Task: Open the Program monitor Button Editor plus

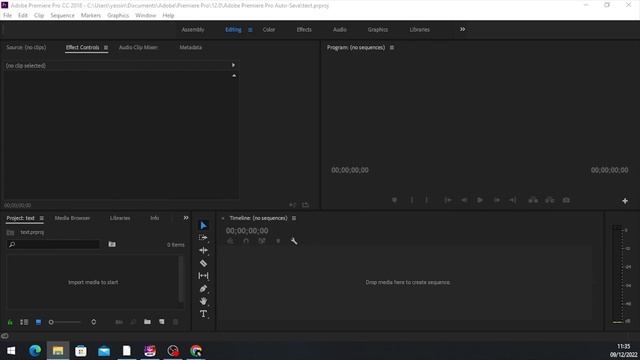Action: pos(625,201)
